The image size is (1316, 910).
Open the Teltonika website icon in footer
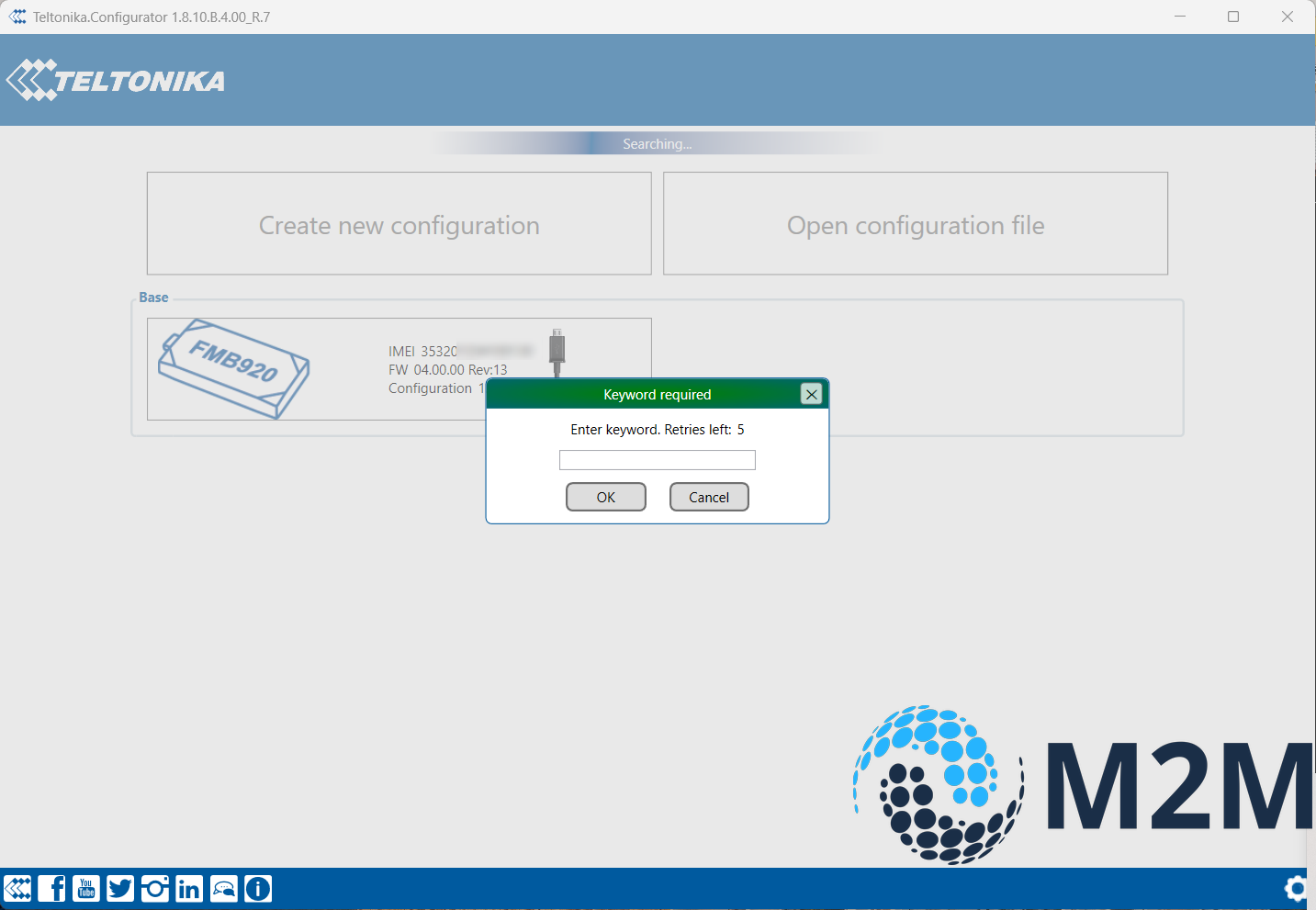(17, 888)
